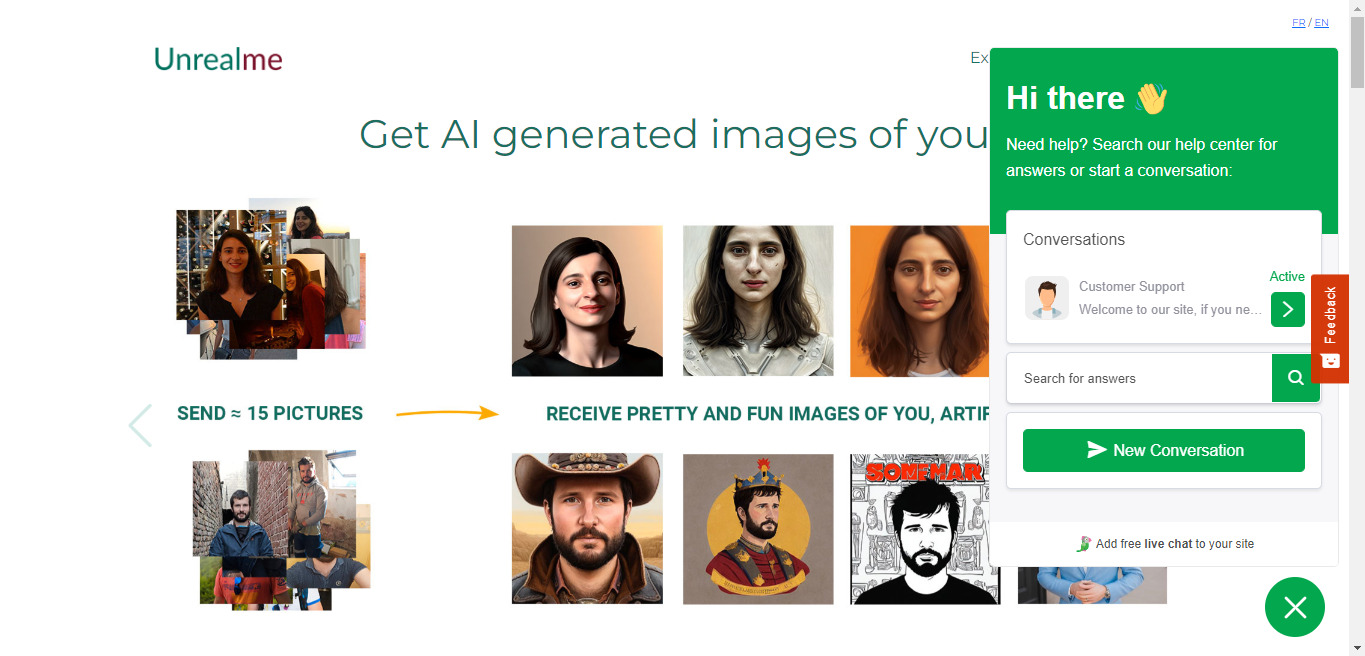Open the orange Feedback side tab

point(1330,329)
